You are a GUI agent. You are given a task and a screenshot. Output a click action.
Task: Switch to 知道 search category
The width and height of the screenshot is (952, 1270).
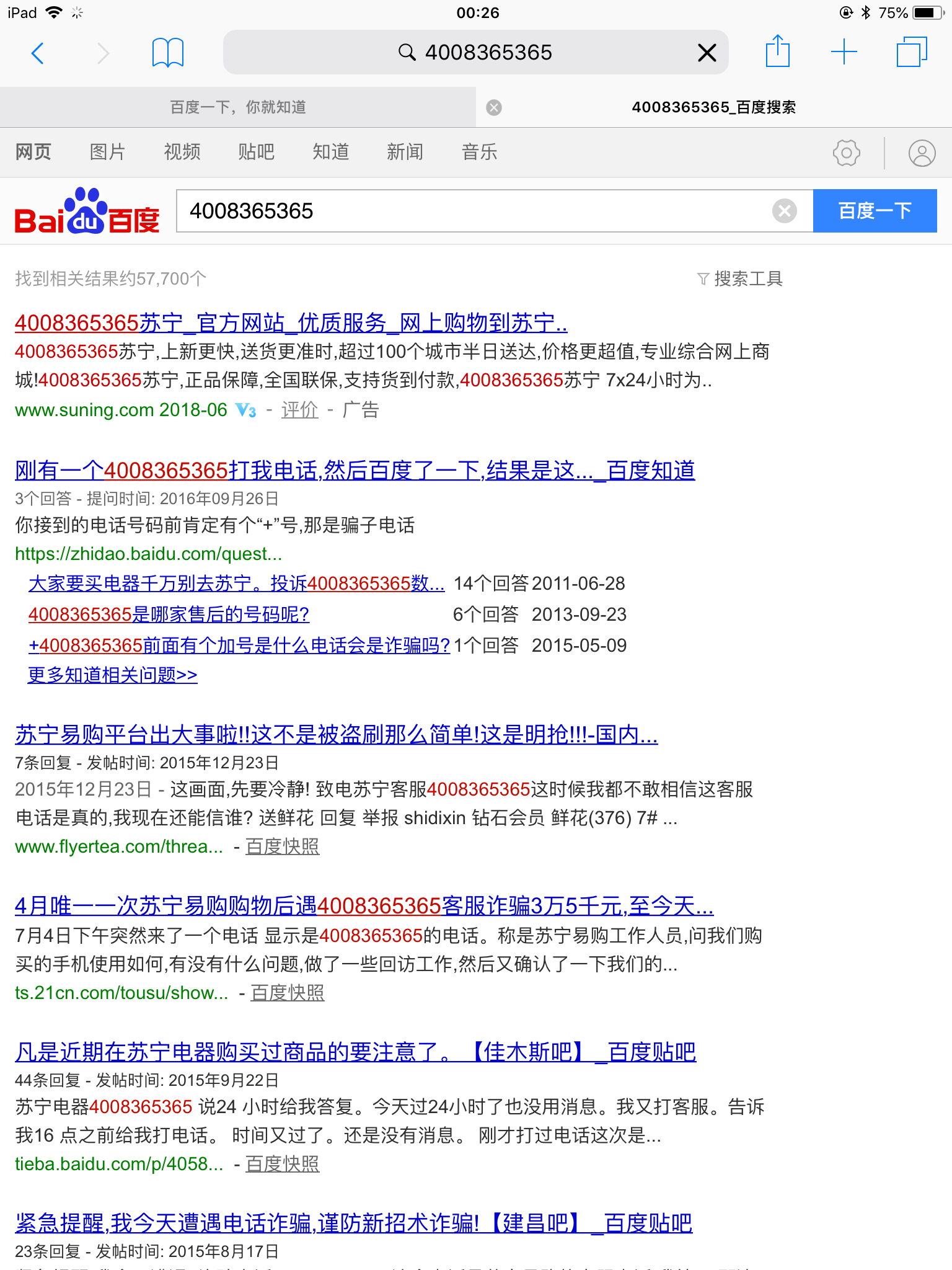pos(331,152)
